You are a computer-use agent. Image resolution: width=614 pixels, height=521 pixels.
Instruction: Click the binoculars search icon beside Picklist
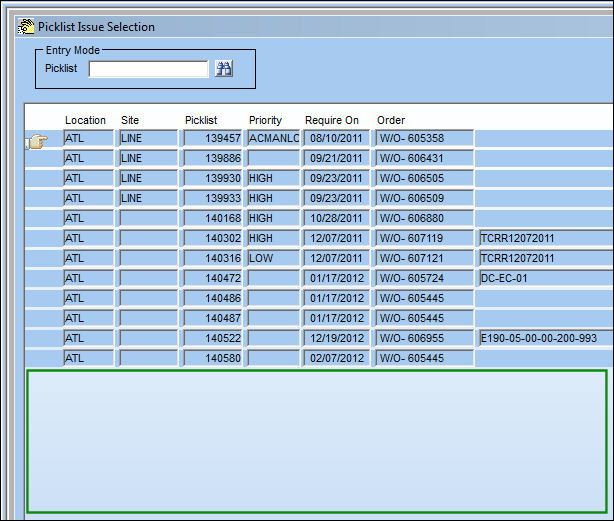coord(224,69)
